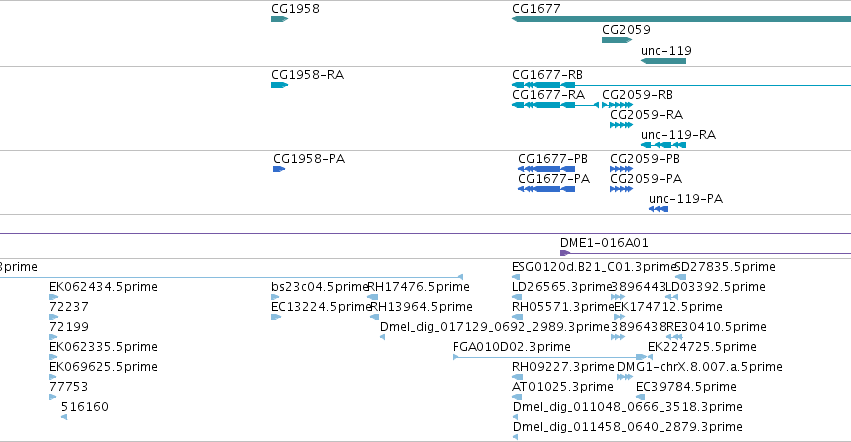851x442 pixels.
Task: Click the RH05571.3prime EST glyph
Action: pyautogui.click(x=517, y=317)
